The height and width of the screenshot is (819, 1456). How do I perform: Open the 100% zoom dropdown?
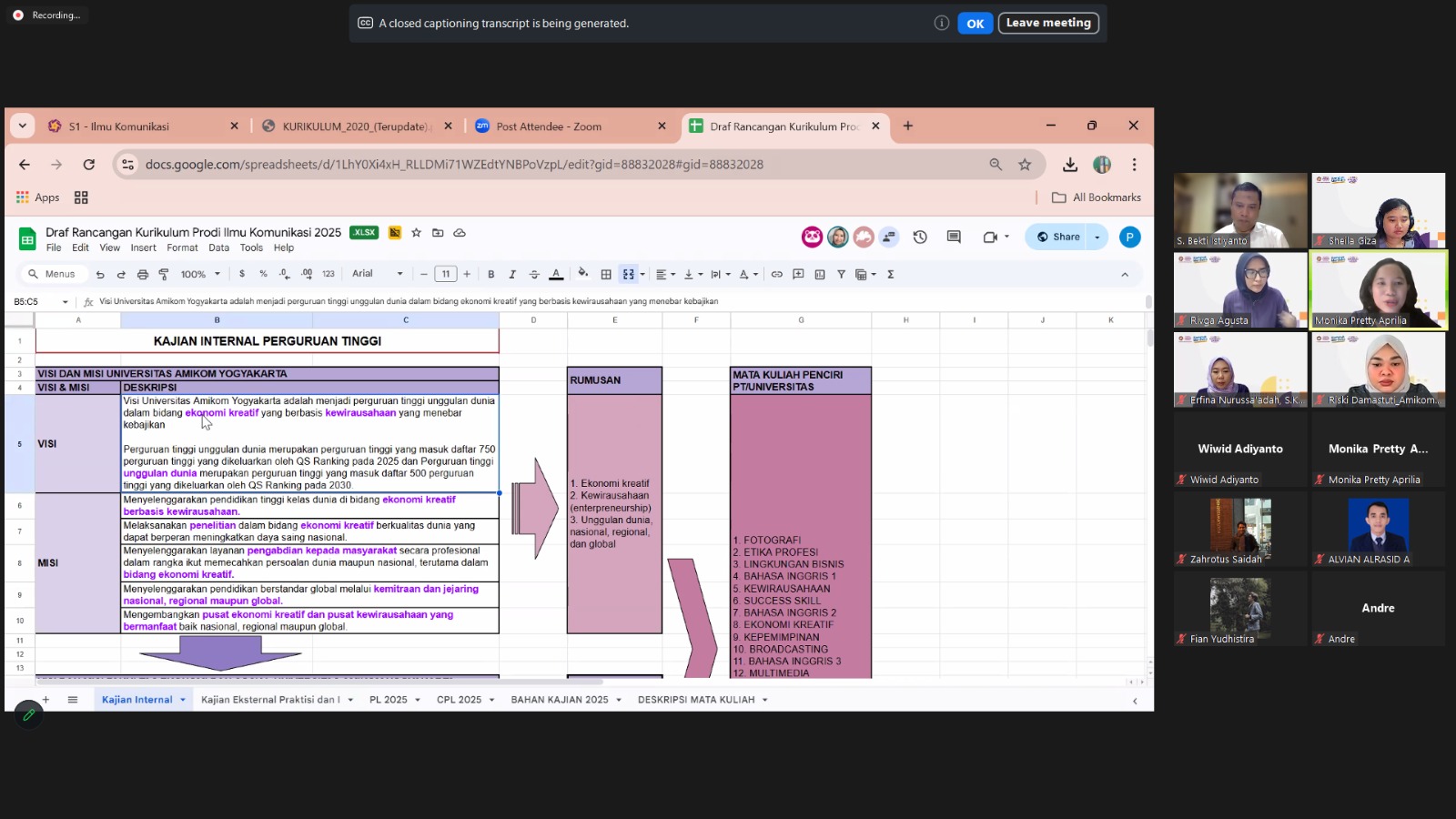[200, 274]
